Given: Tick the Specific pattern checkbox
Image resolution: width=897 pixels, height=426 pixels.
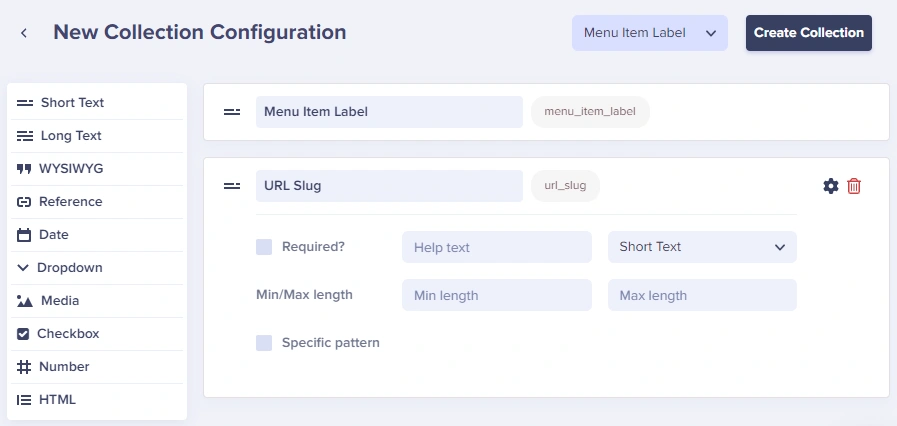Looking at the screenshot, I should tap(264, 343).
